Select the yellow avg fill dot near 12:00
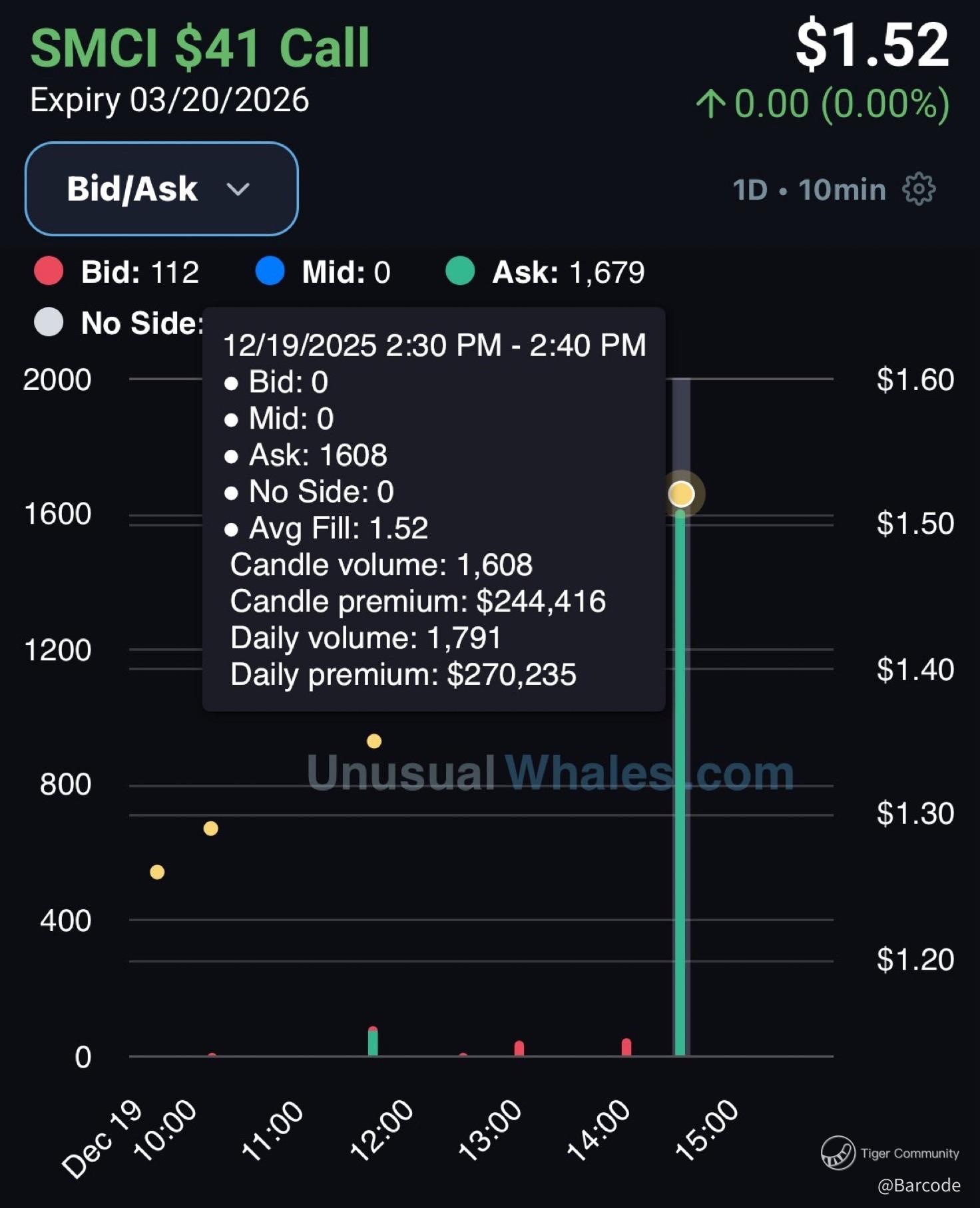980x1208 pixels. coord(374,741)
